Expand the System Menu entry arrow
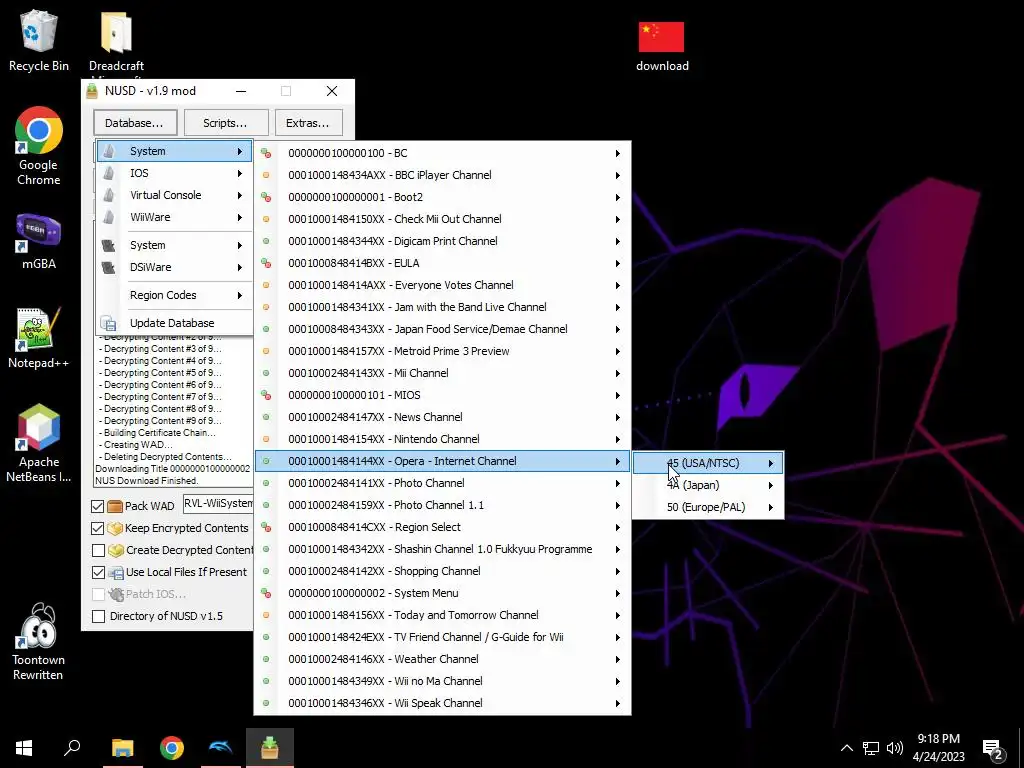The width and height of the screenshot is (1024, 768). (617, 594)
